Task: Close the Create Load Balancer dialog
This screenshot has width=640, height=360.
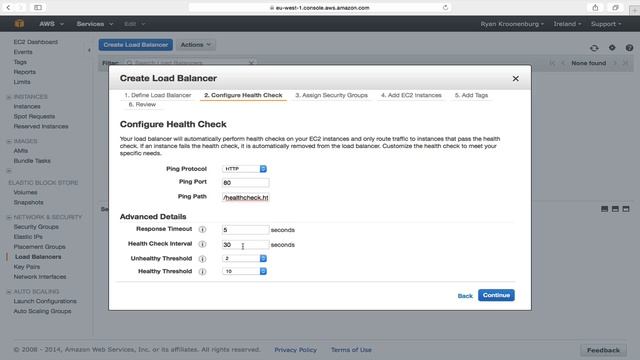Action: click(x=516, y=78)
